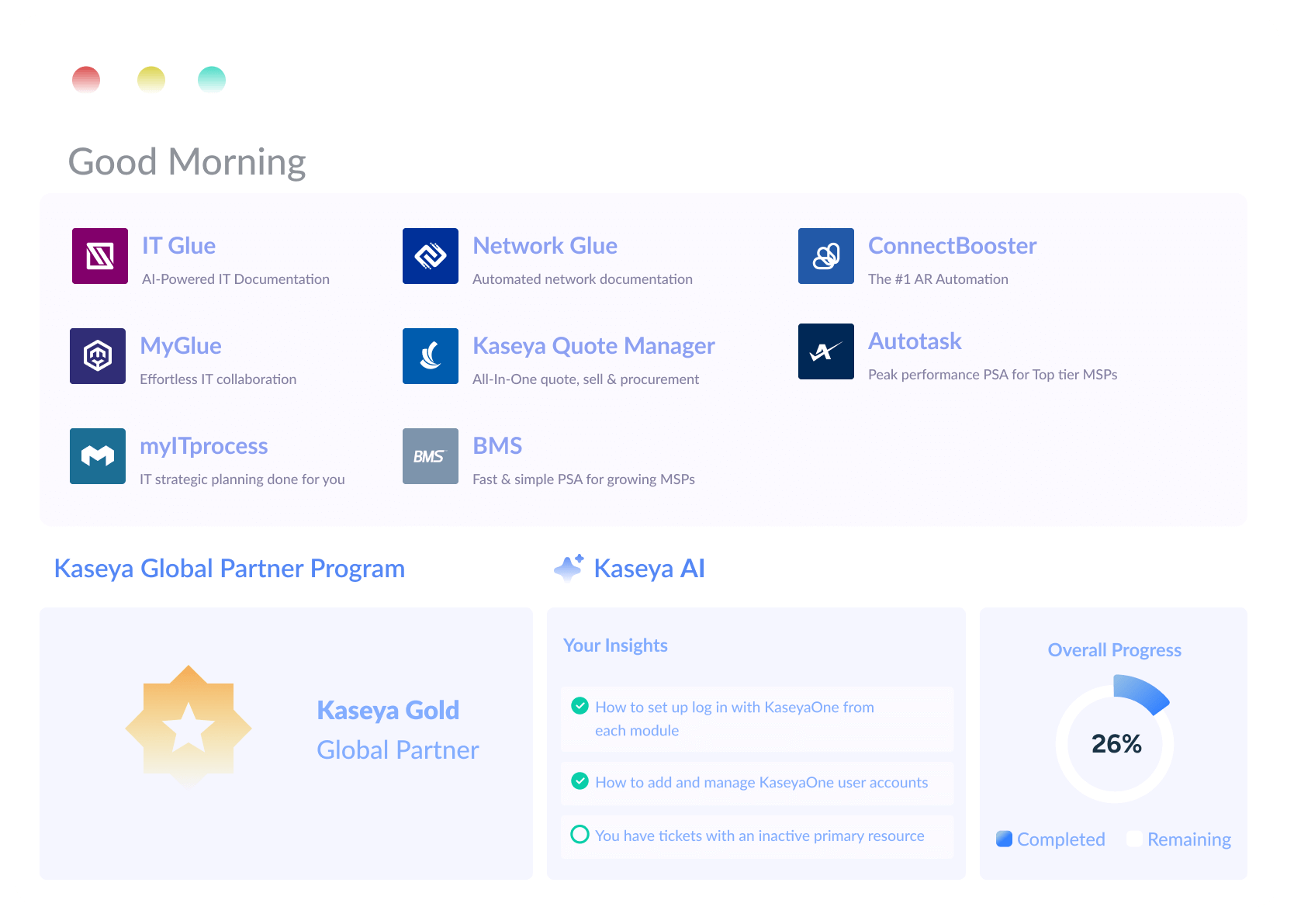Click the Overall Progress heading
The height and width of the screenshot is (924, 1294).
coord(1114,650)
